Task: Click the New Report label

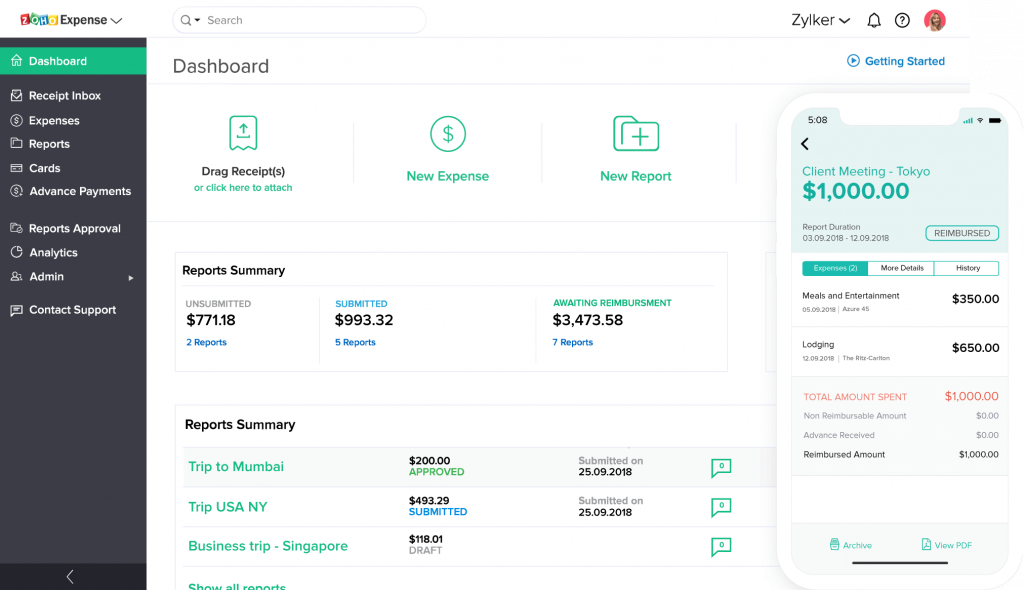Action: click(635, 176)
